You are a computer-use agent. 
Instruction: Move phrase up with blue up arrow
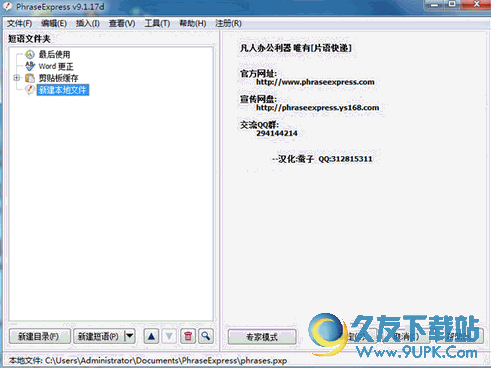[x=151, y=336]
